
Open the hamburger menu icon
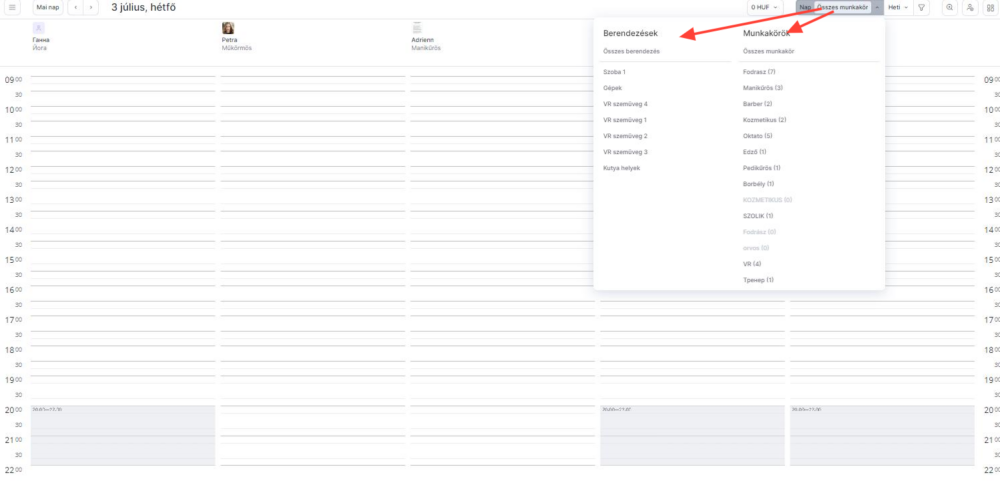point(12,8)
